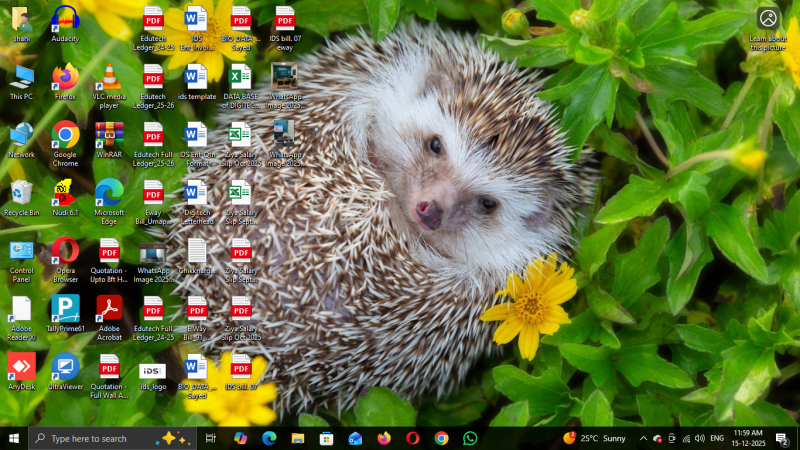Open File Explorer from the taskbar

click(298, 438)
